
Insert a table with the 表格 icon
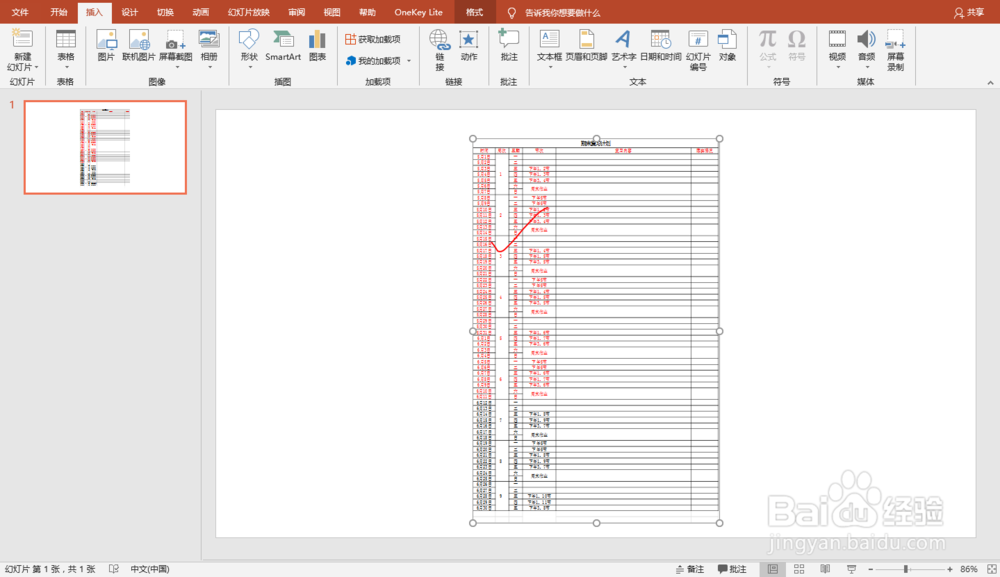66,40
